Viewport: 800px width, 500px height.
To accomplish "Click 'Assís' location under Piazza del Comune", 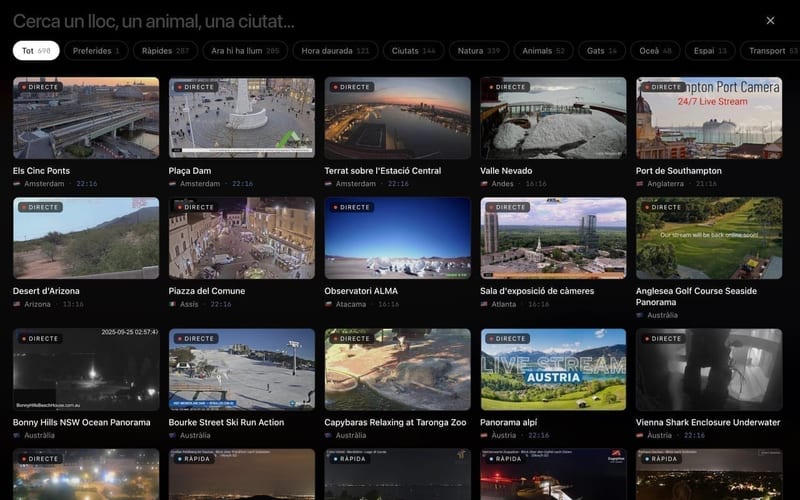I will [189, 304].
